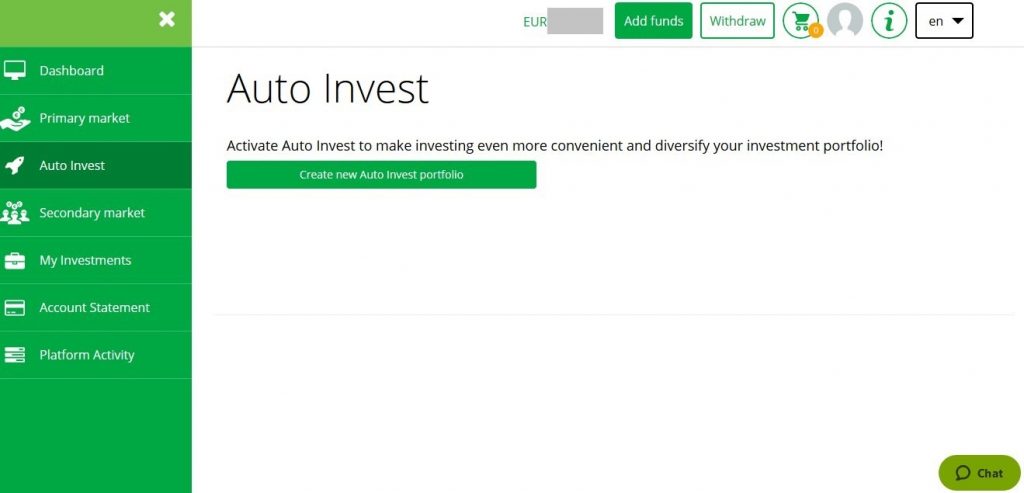Click the Platform Activity server icon
This screenshot has height=493, width=1024.
(15, 355)
